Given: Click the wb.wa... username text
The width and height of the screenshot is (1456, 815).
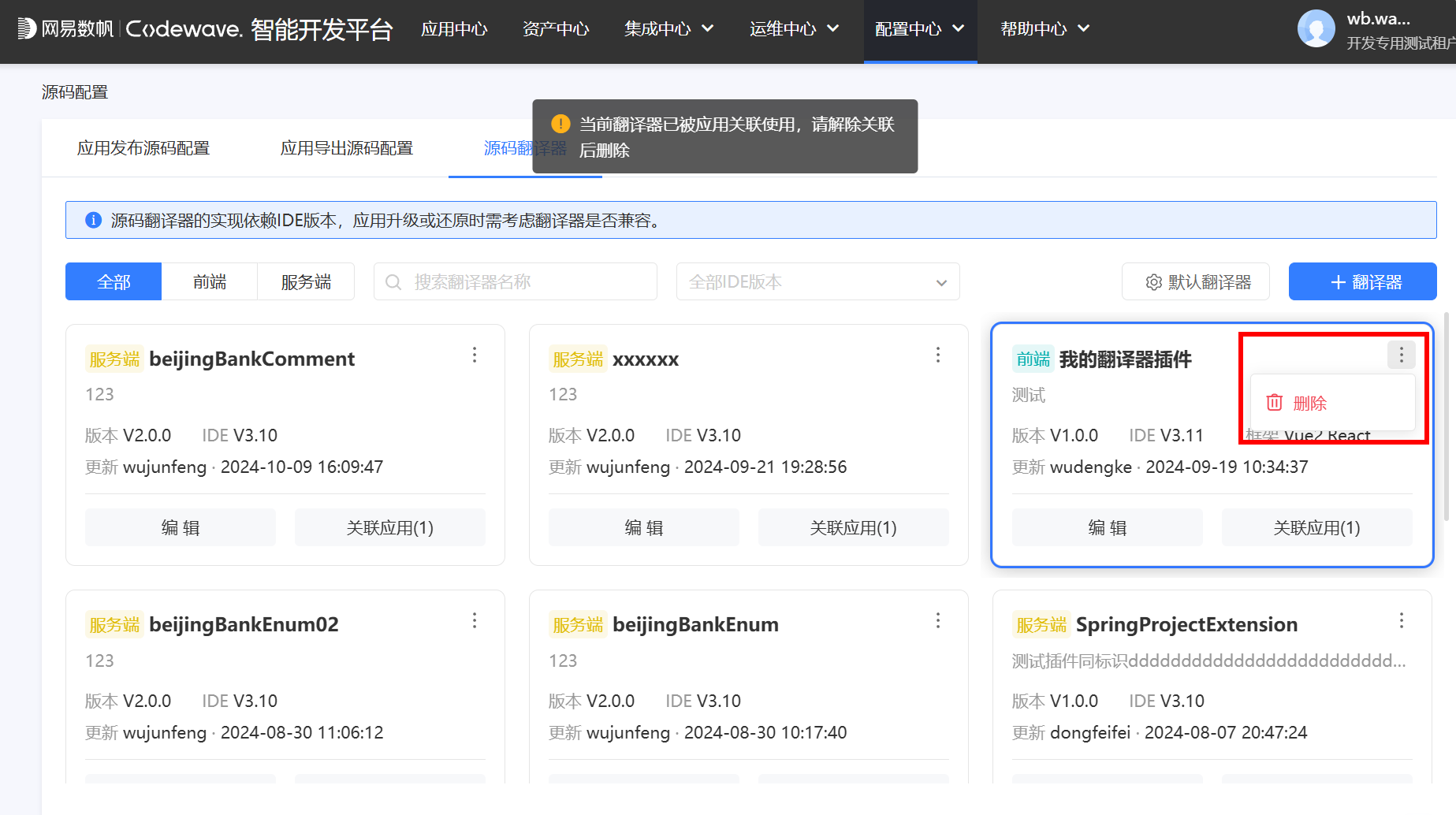Looking at the screenshot, I should 1379,19.
